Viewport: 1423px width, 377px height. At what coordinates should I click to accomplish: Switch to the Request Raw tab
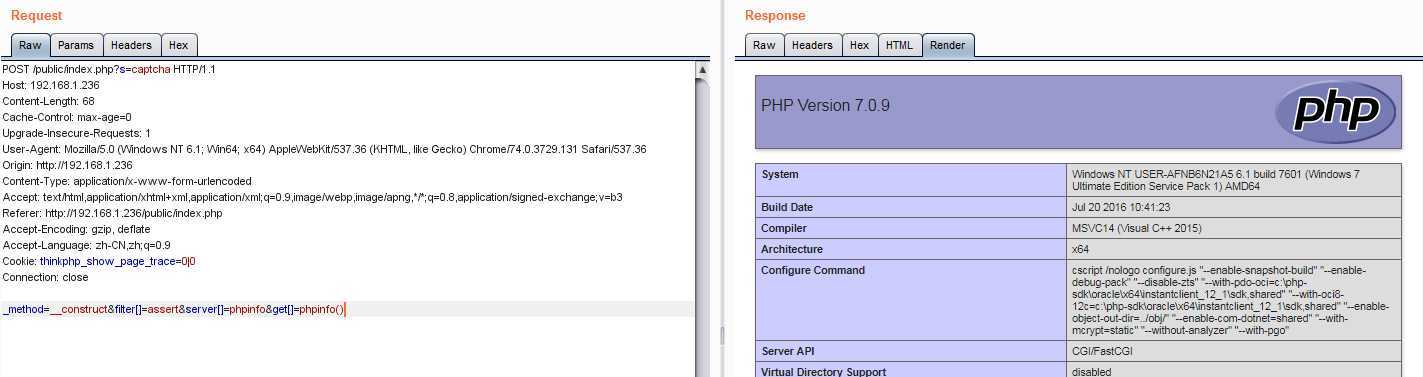(x=30, y=45)
